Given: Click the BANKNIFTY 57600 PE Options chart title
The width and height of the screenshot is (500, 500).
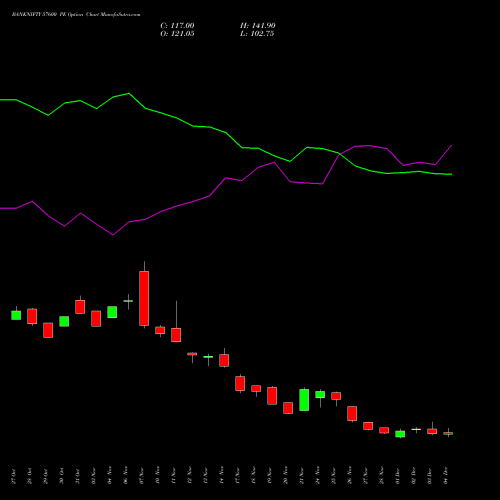Looking at the screenshot, I should click(x=76, y=15).
